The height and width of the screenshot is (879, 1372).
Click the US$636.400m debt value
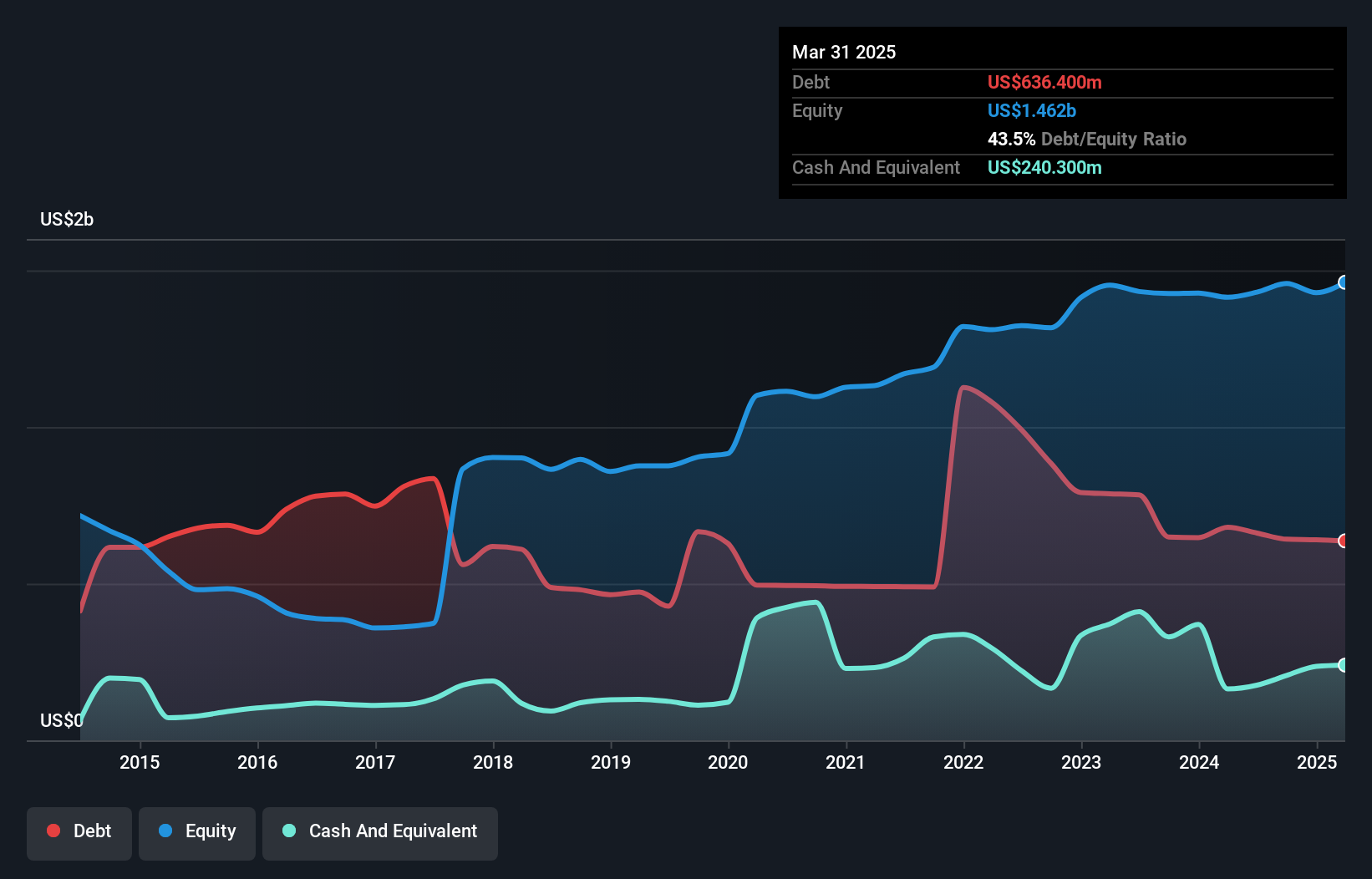[1044, 82]
